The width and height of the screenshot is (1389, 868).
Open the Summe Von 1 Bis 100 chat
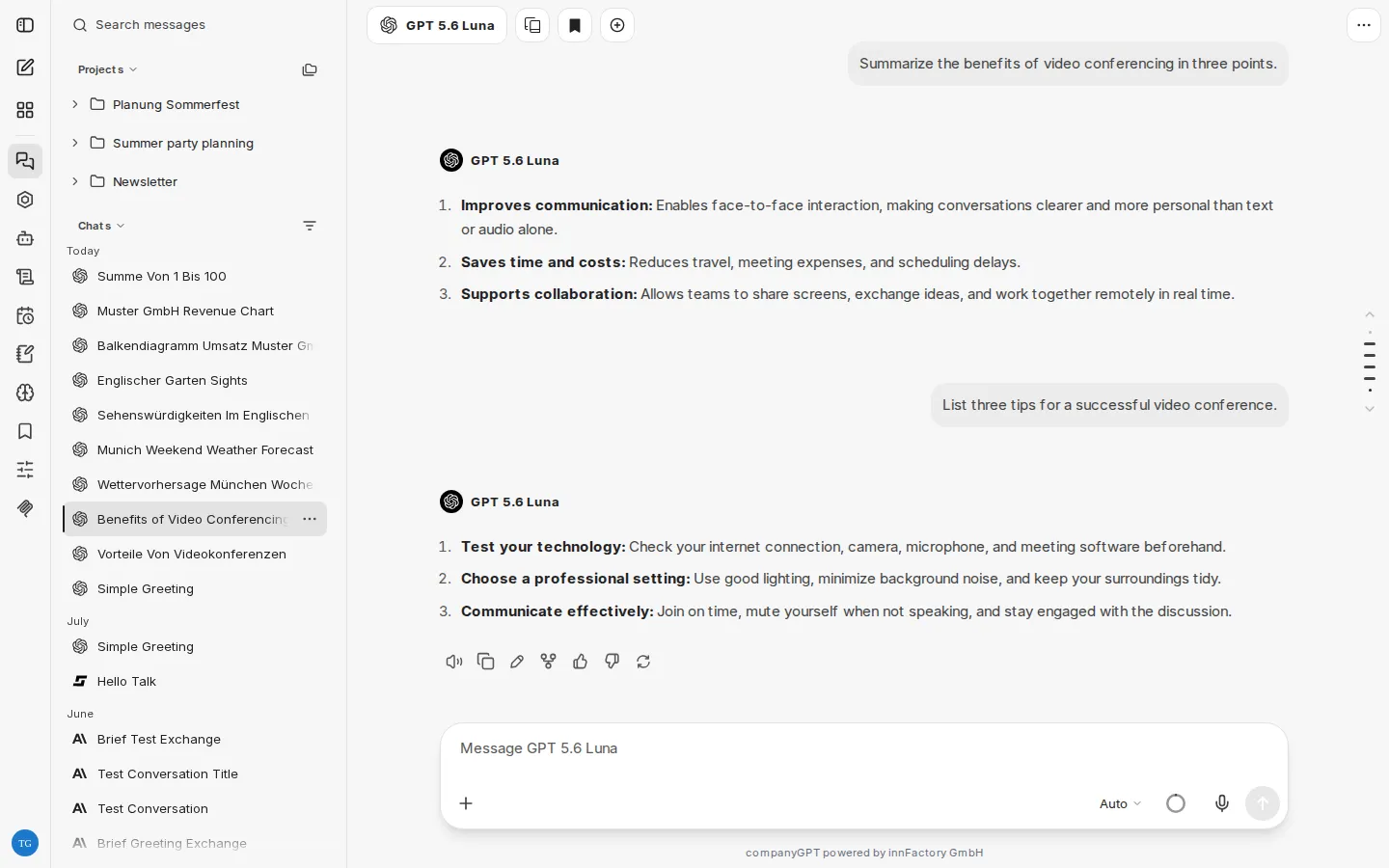pyautogui.click(x=195, y=276)
